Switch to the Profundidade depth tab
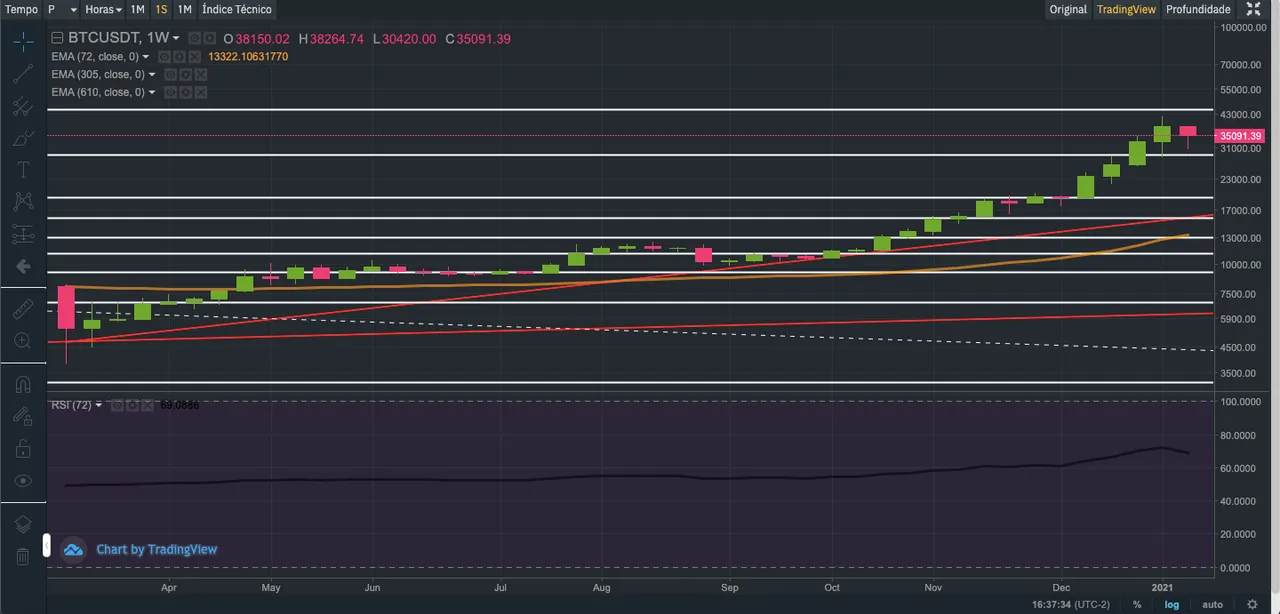The height and width of the screenshot is (614, 1280). coord(1198,9)
